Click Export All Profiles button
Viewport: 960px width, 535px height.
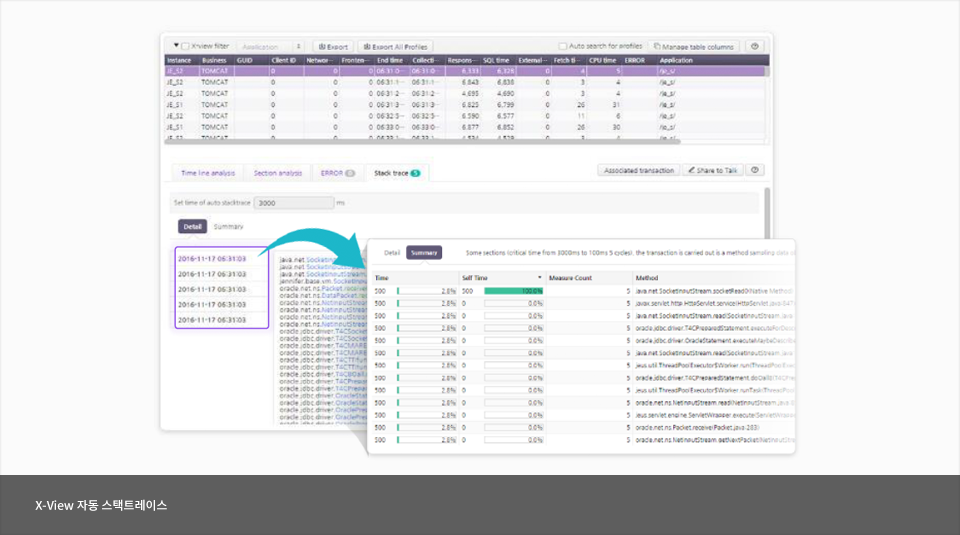click(x=394, y=46)
